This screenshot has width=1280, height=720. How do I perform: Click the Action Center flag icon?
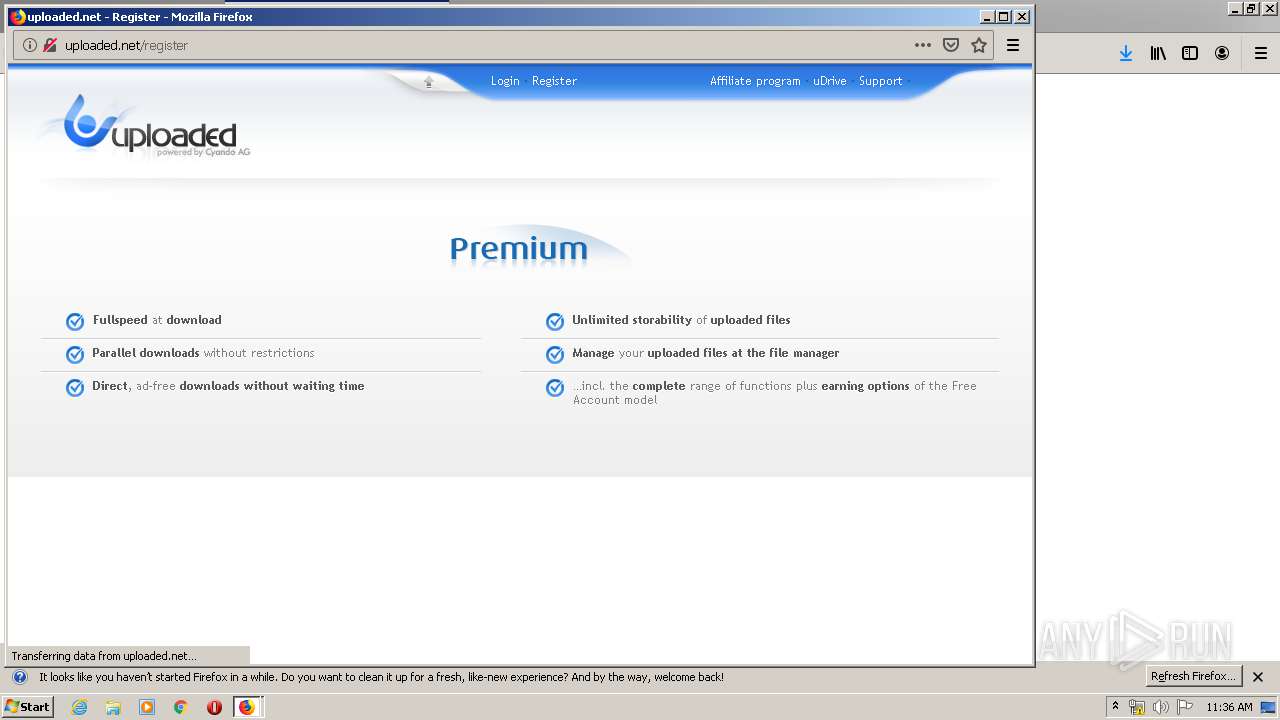1185,707
